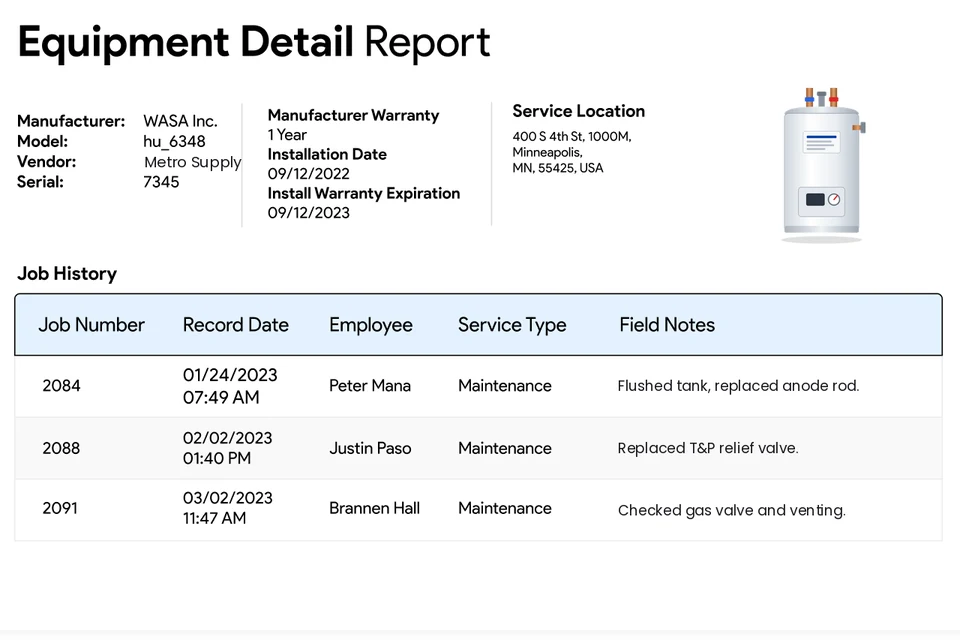The height and width of the screenshot is (640, 960).
Task: Click job number 2088
Action: click(x=61, y=448)
